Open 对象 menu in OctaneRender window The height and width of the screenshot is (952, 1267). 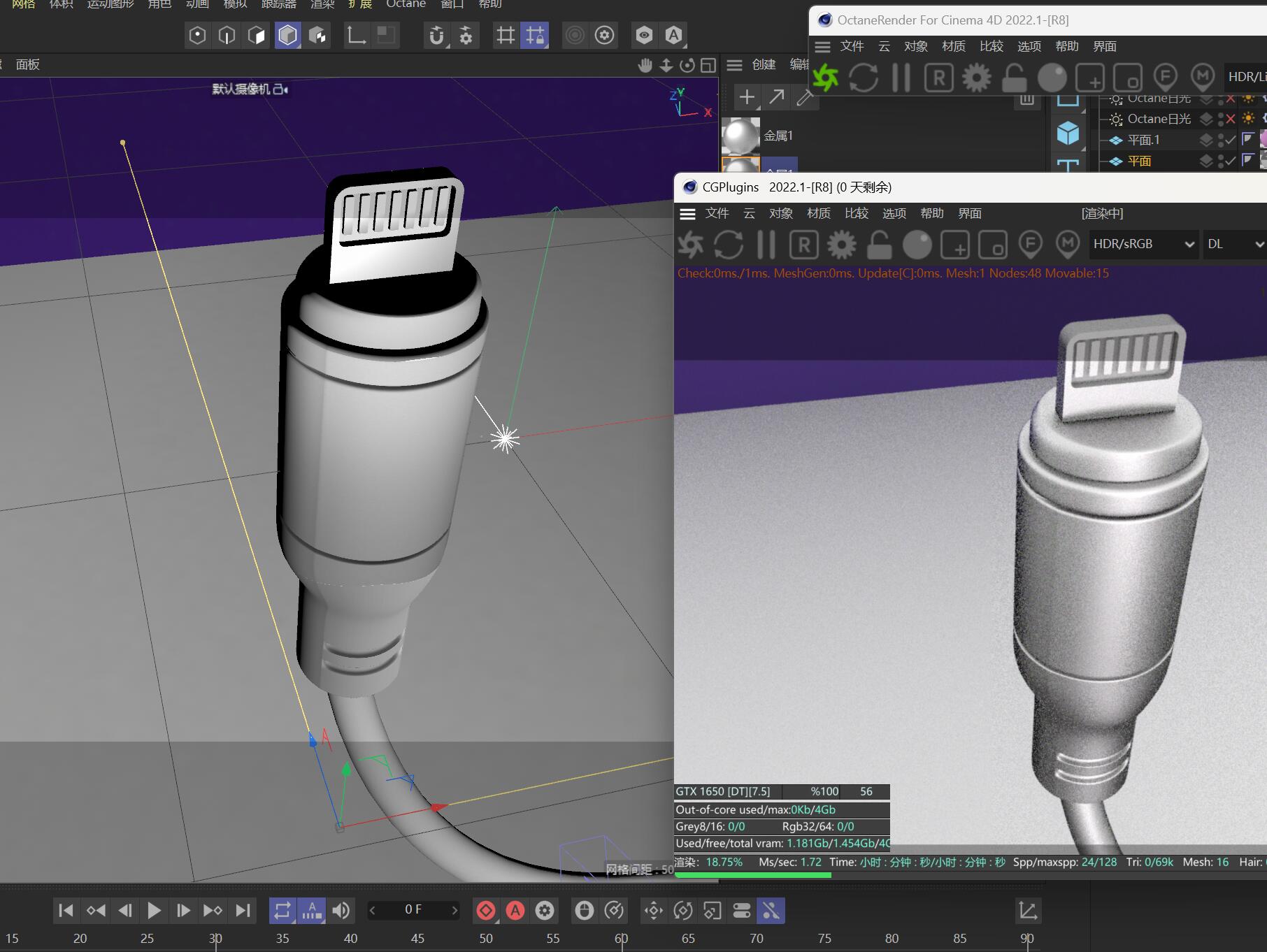(x=915, y=46)
